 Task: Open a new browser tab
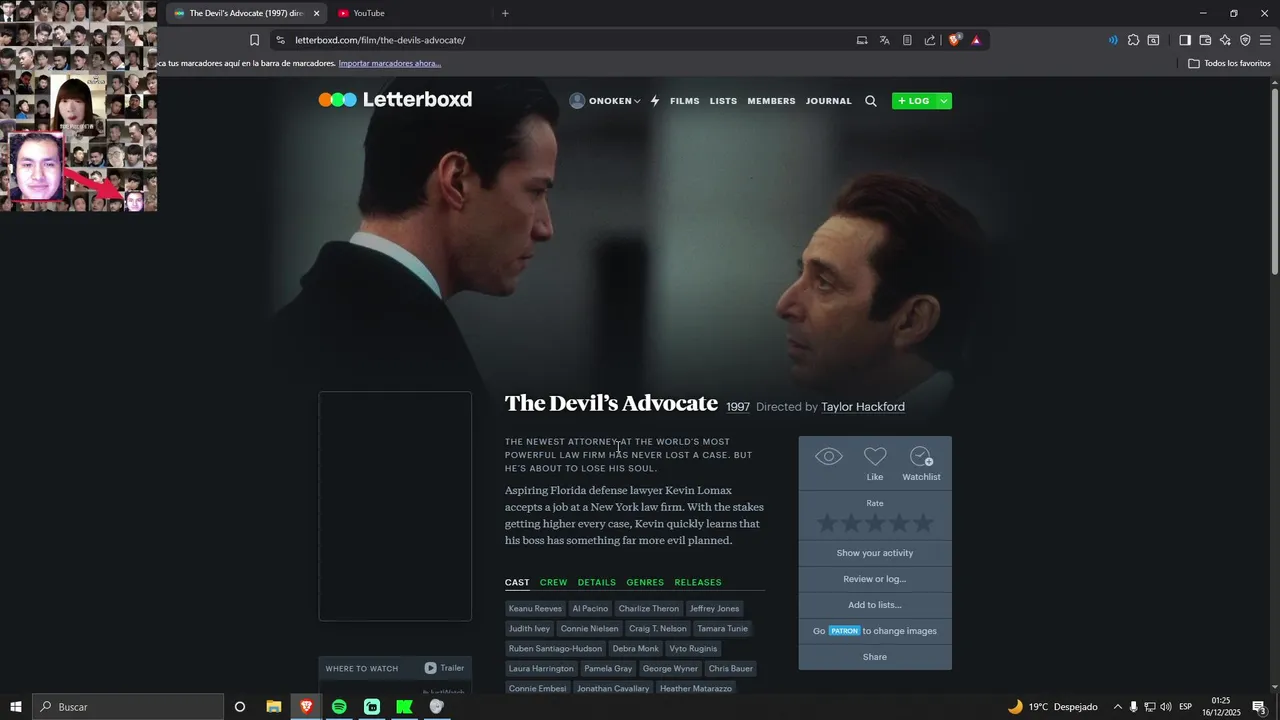[505, 13]
